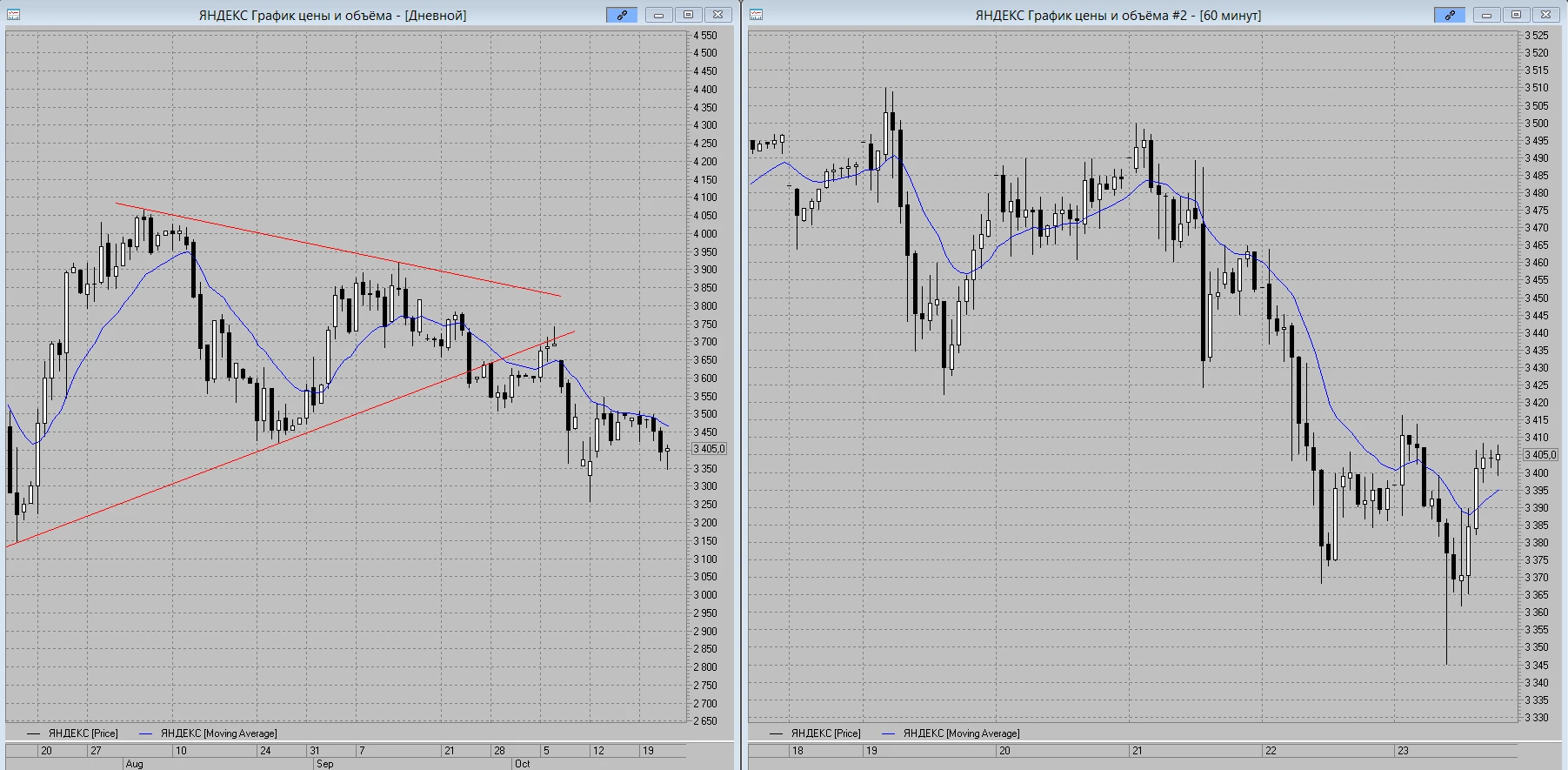Minimize the Дневной chart window

pyautogui.click(x=659, y=15)
